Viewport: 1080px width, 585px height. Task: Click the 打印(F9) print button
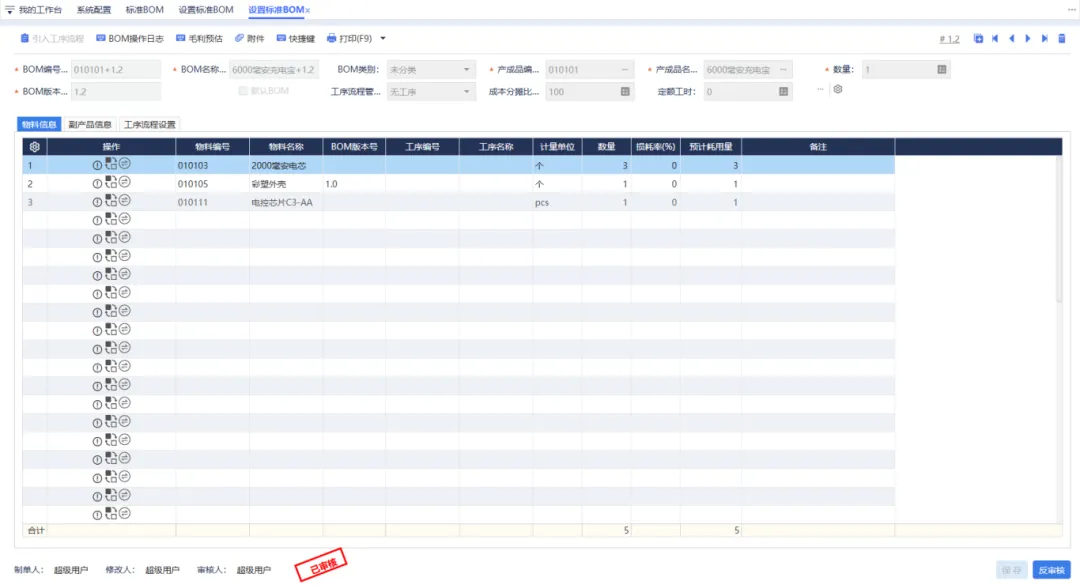coord(348,38)
